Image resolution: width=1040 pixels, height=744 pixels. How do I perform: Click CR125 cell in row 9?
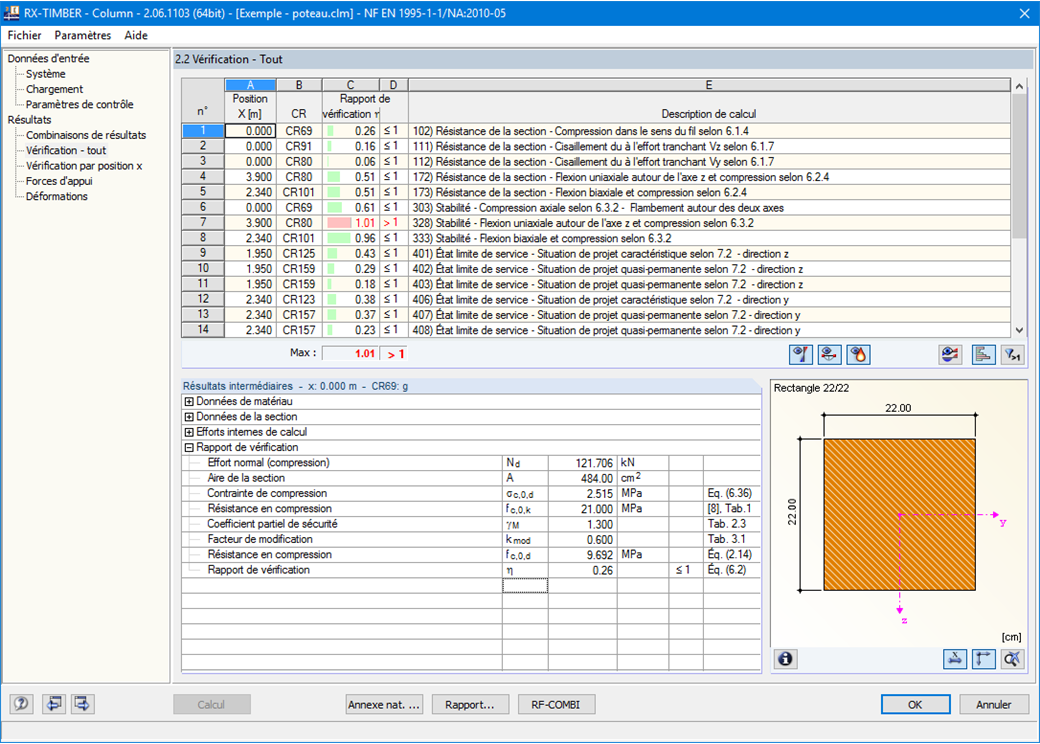(x=299, y=253)
